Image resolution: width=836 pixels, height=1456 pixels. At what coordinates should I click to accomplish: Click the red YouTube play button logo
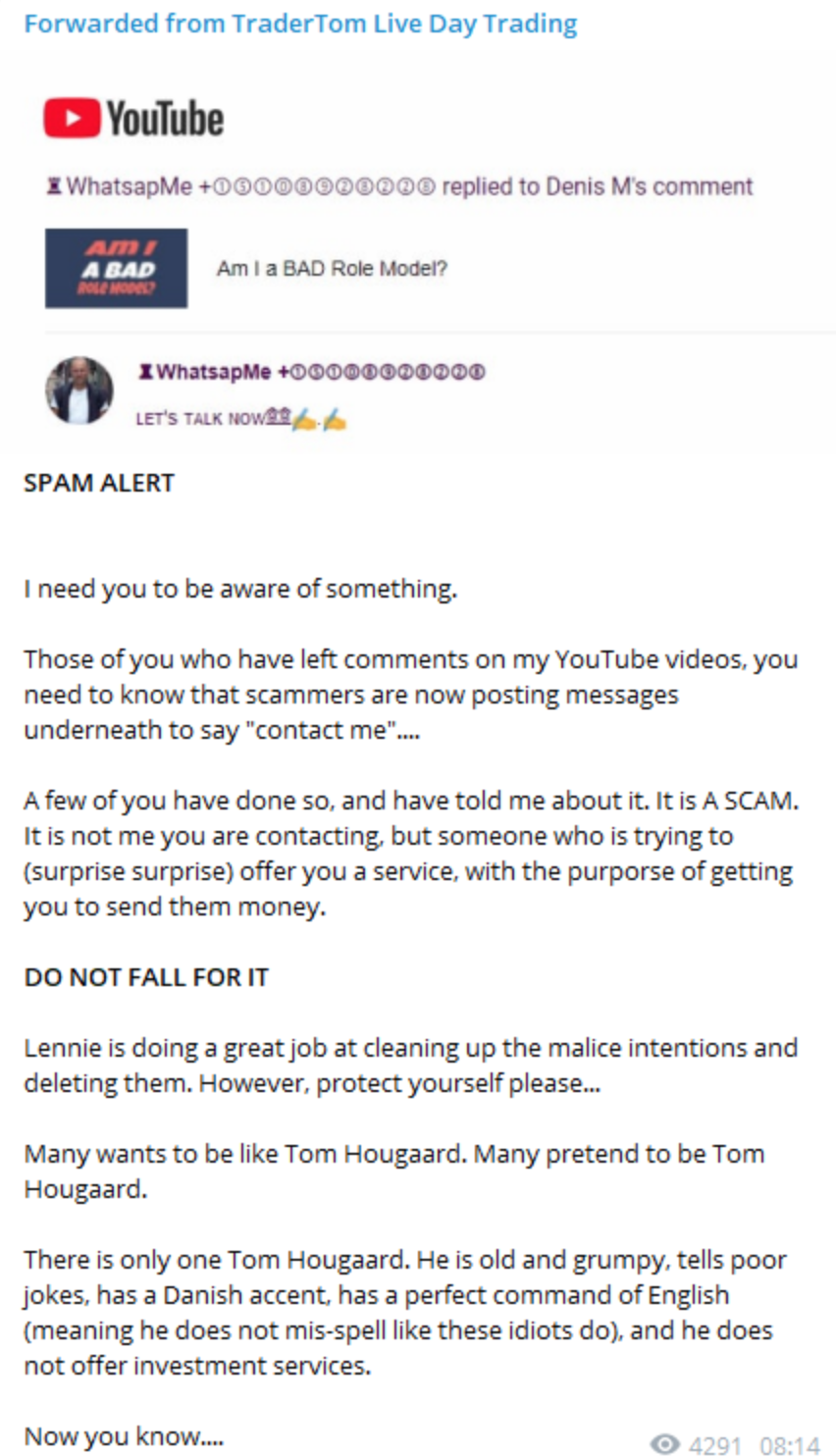point(71,119)
